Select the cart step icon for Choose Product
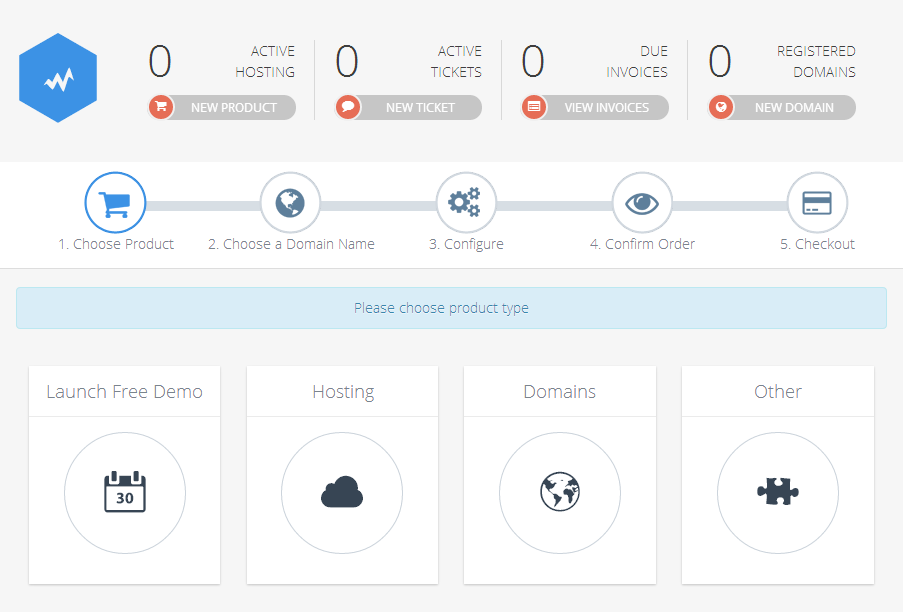The height and width of the screenshot is (612, 903). (115, 203)
